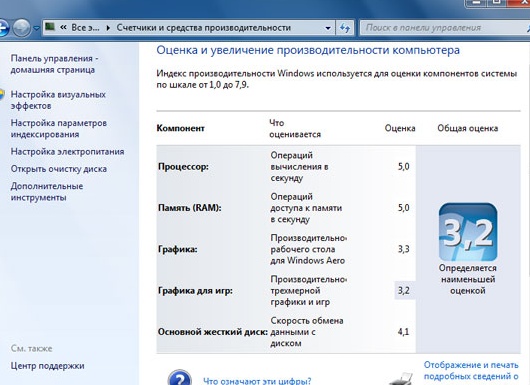Select the 'Процессор:' row label
This screenshot has height=385, width=530.
[183, 167]
